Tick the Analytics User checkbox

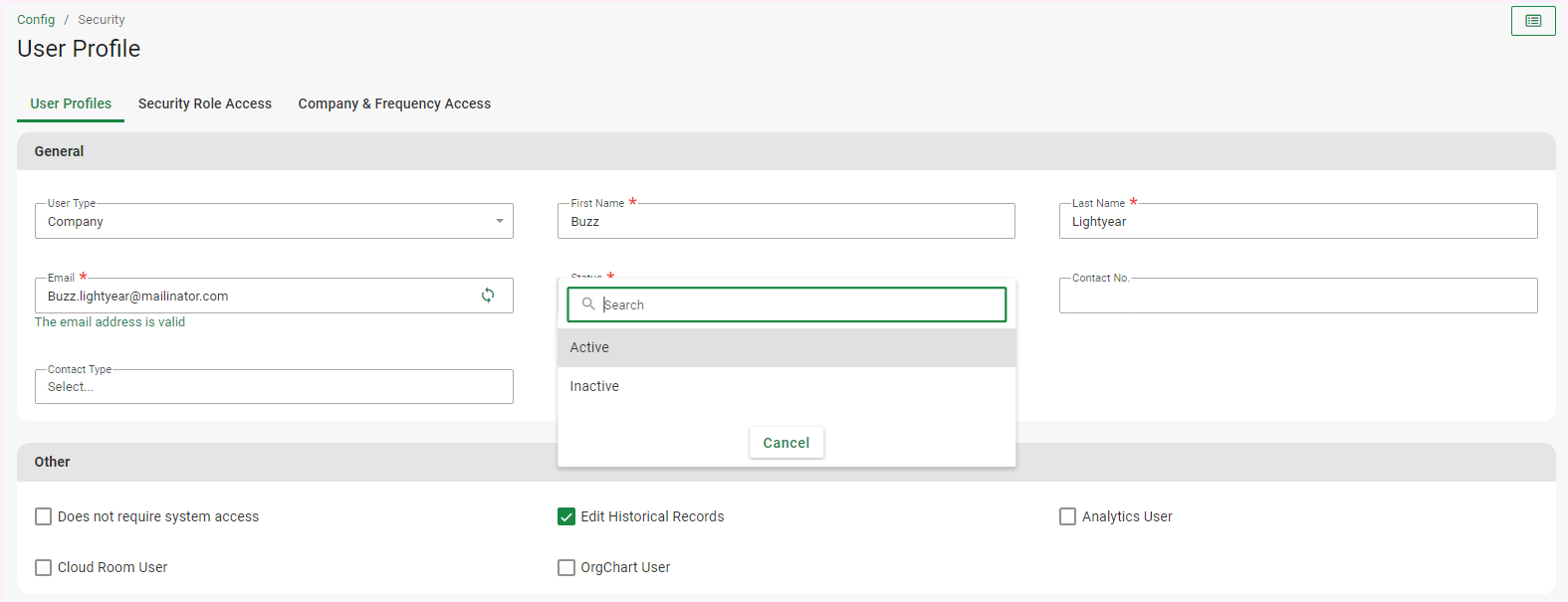(1067, 516)
